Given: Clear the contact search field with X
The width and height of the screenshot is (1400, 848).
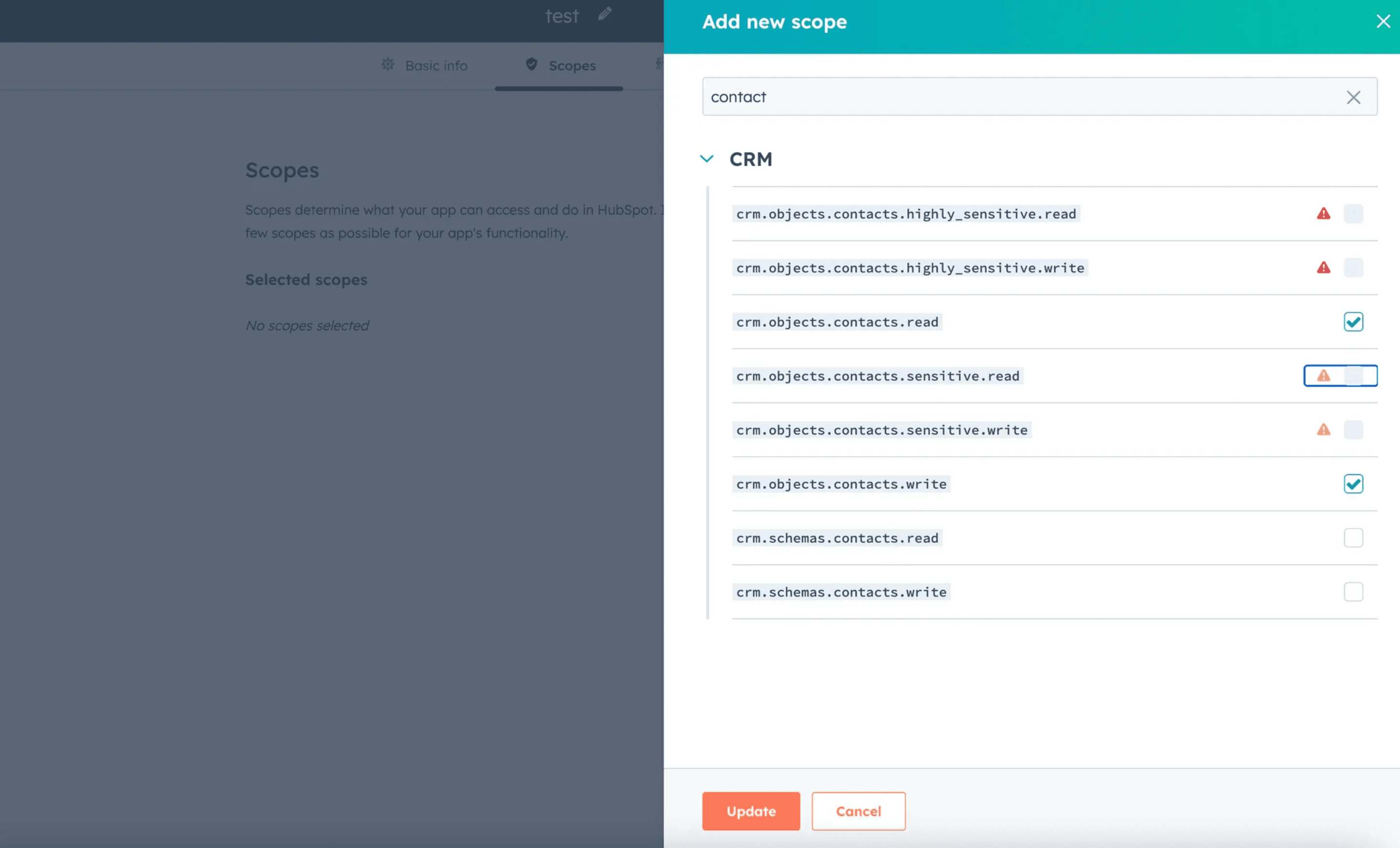Looking at the screenshot, I should (1353, 97).
